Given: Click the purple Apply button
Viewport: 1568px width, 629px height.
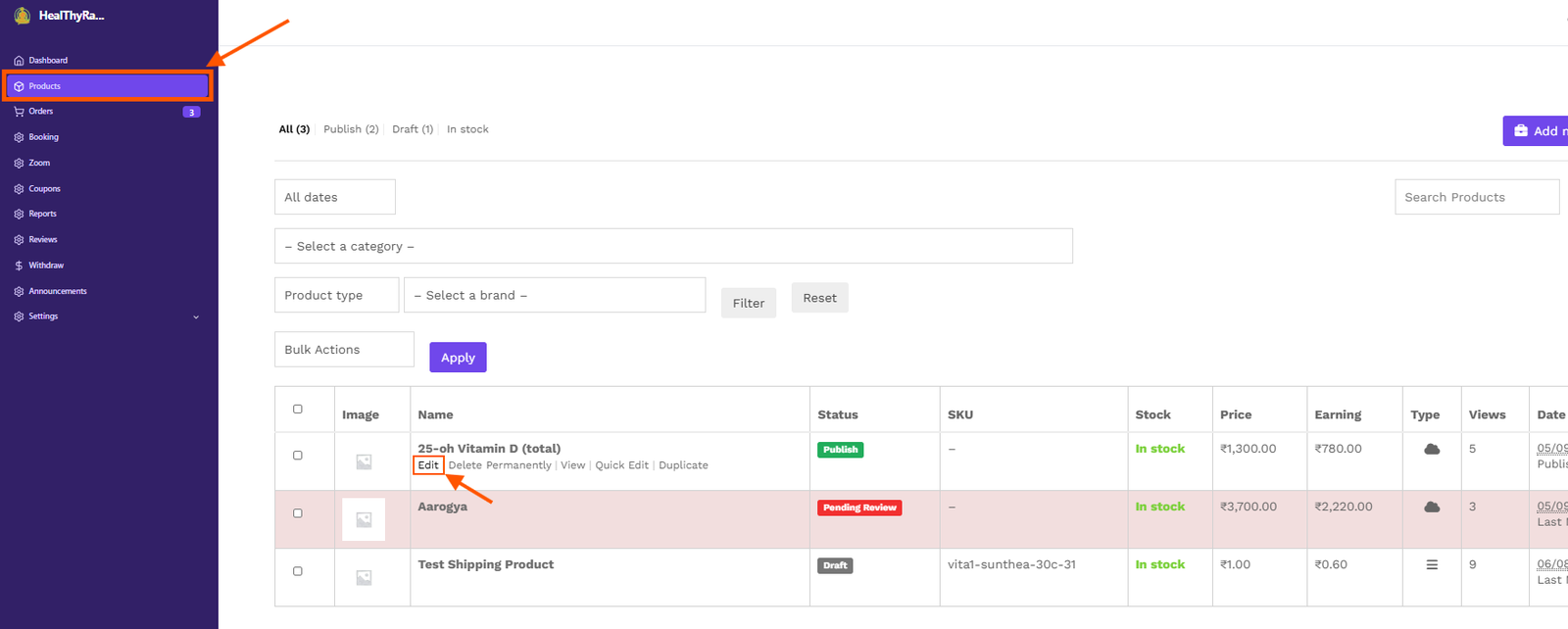Looking at the screenshot, I should (458, 358).
